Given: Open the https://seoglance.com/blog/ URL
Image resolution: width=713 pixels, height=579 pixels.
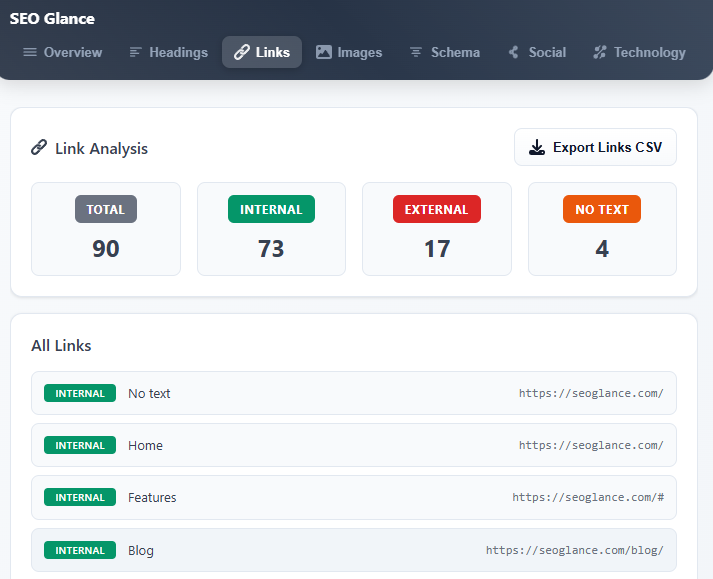Looking at the screenshot, I should (x=575, y=550).
